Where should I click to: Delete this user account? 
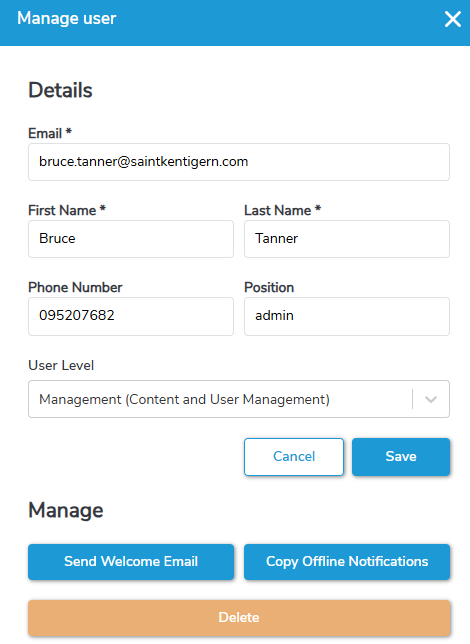coord(239,618)
